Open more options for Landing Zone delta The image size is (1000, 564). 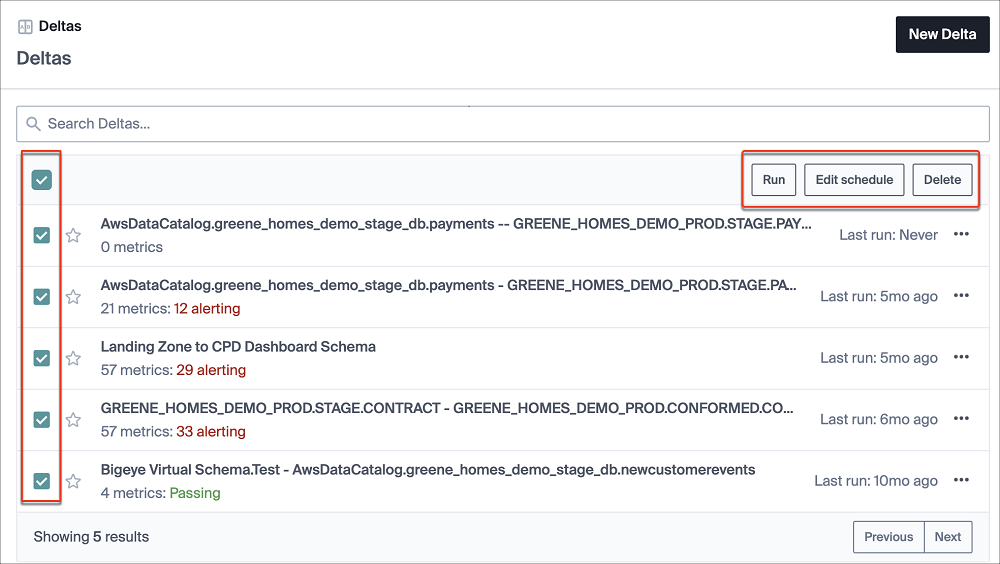961,357
